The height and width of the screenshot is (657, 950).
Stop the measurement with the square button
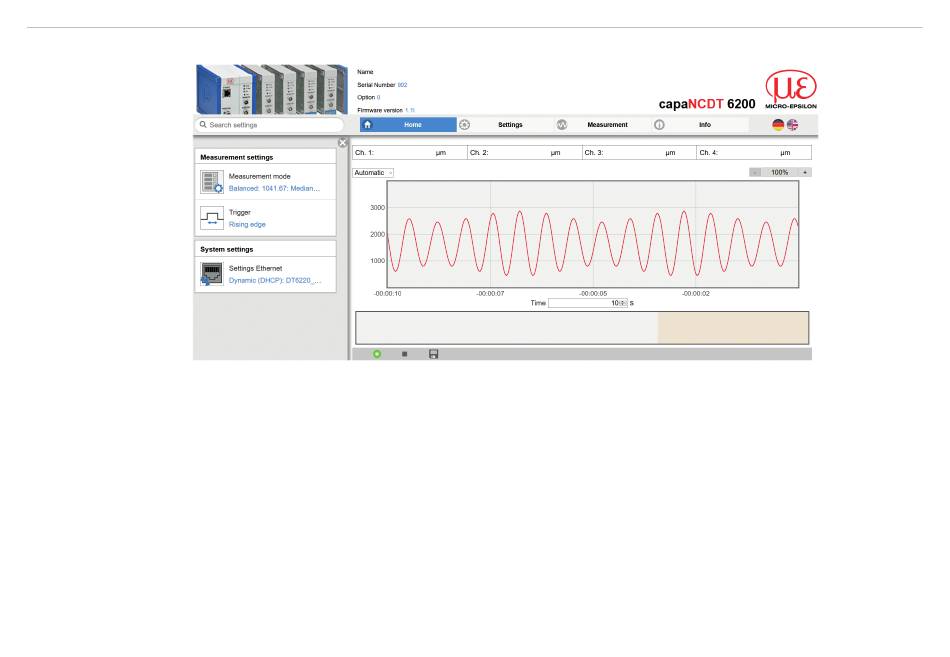coord(404,354)
